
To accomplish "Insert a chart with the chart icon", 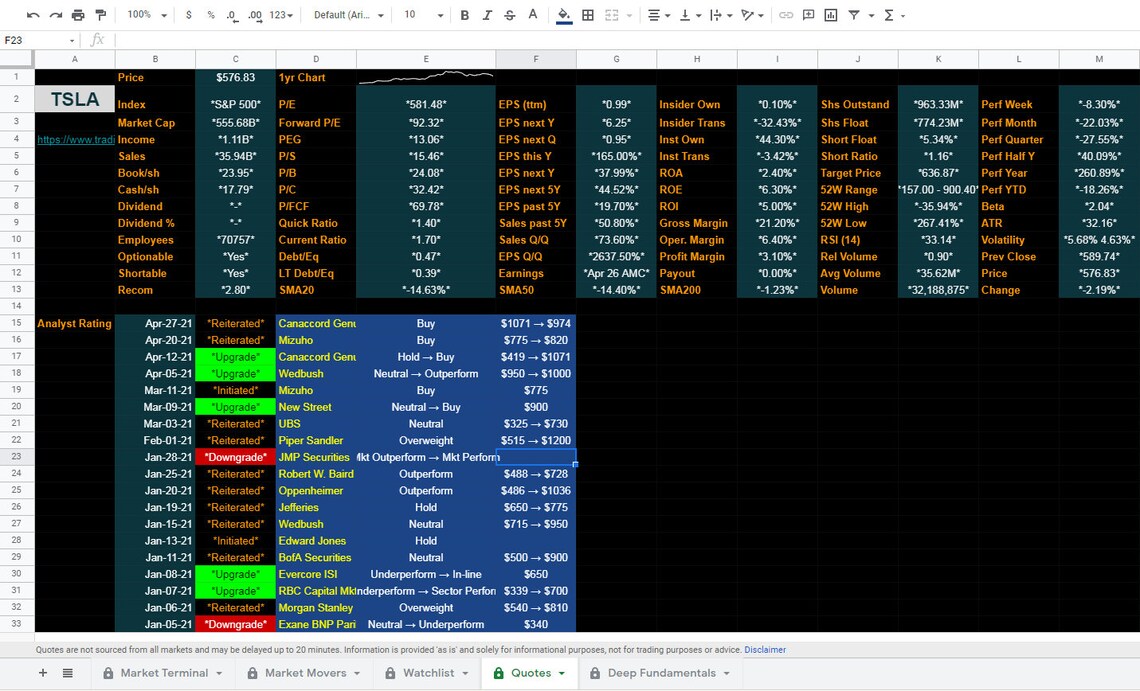I will 831,15.
